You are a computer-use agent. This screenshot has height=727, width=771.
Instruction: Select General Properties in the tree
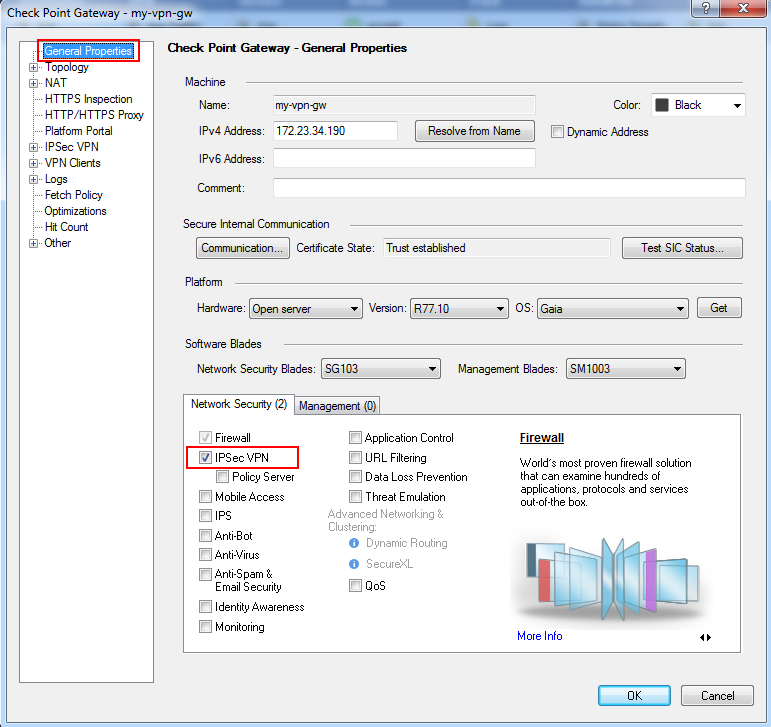point(88,51)
